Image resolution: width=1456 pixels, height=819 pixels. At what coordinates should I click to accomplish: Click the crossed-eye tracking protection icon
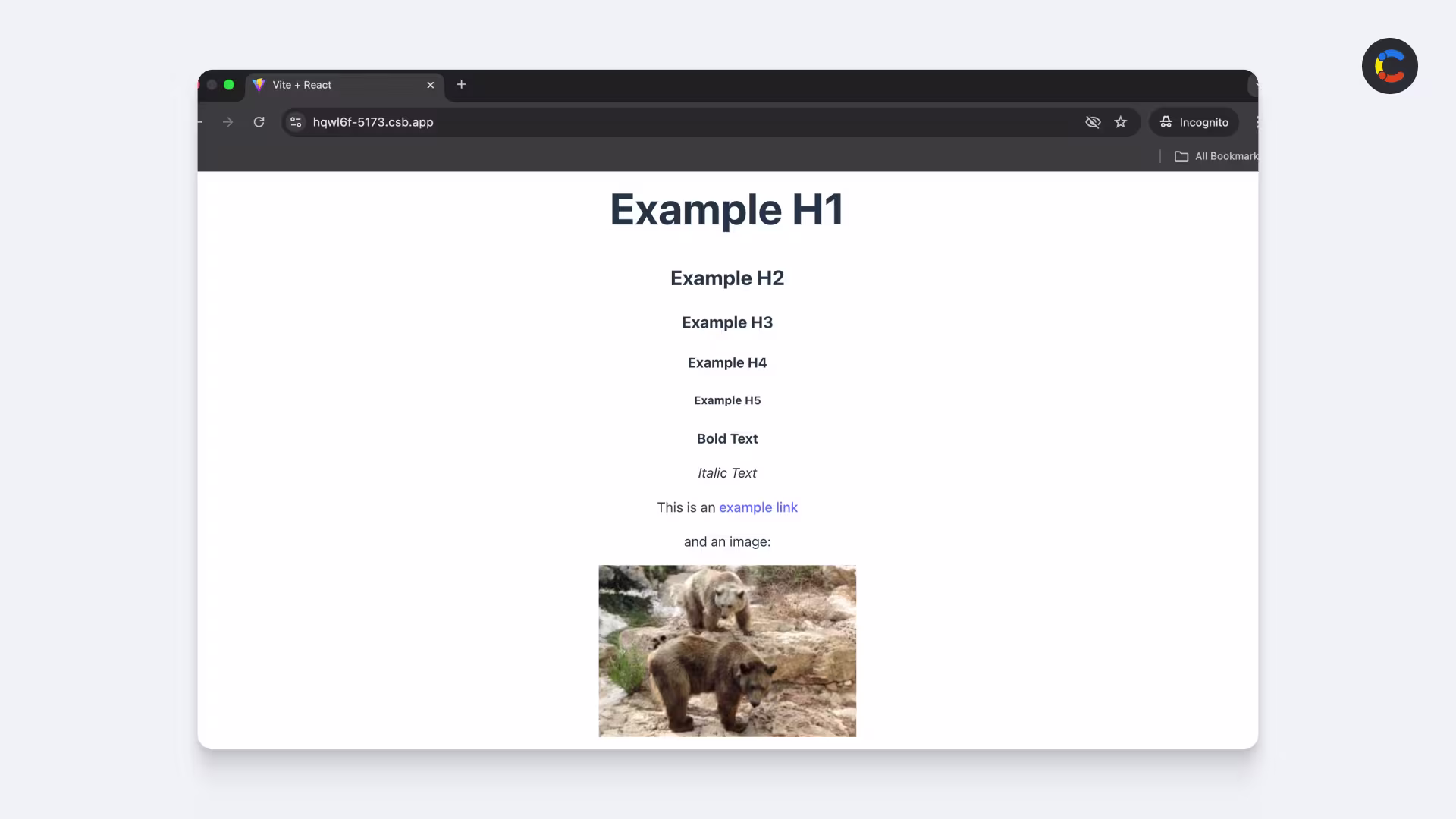(x=1093, y=122)
